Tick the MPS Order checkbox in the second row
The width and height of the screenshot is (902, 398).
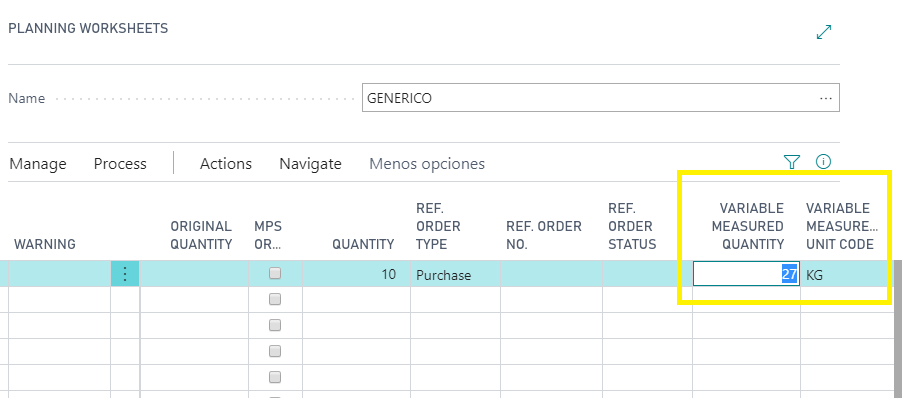click(x=275, y=299)
